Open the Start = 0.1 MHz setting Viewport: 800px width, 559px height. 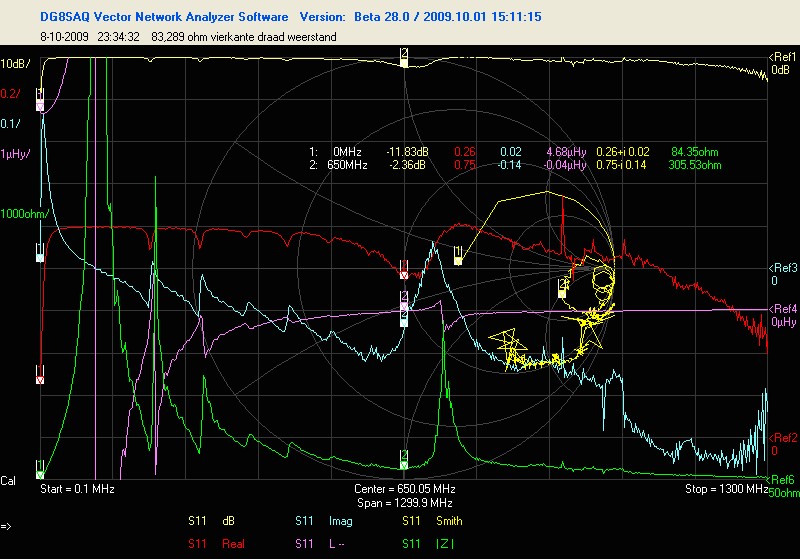(77, 489)
